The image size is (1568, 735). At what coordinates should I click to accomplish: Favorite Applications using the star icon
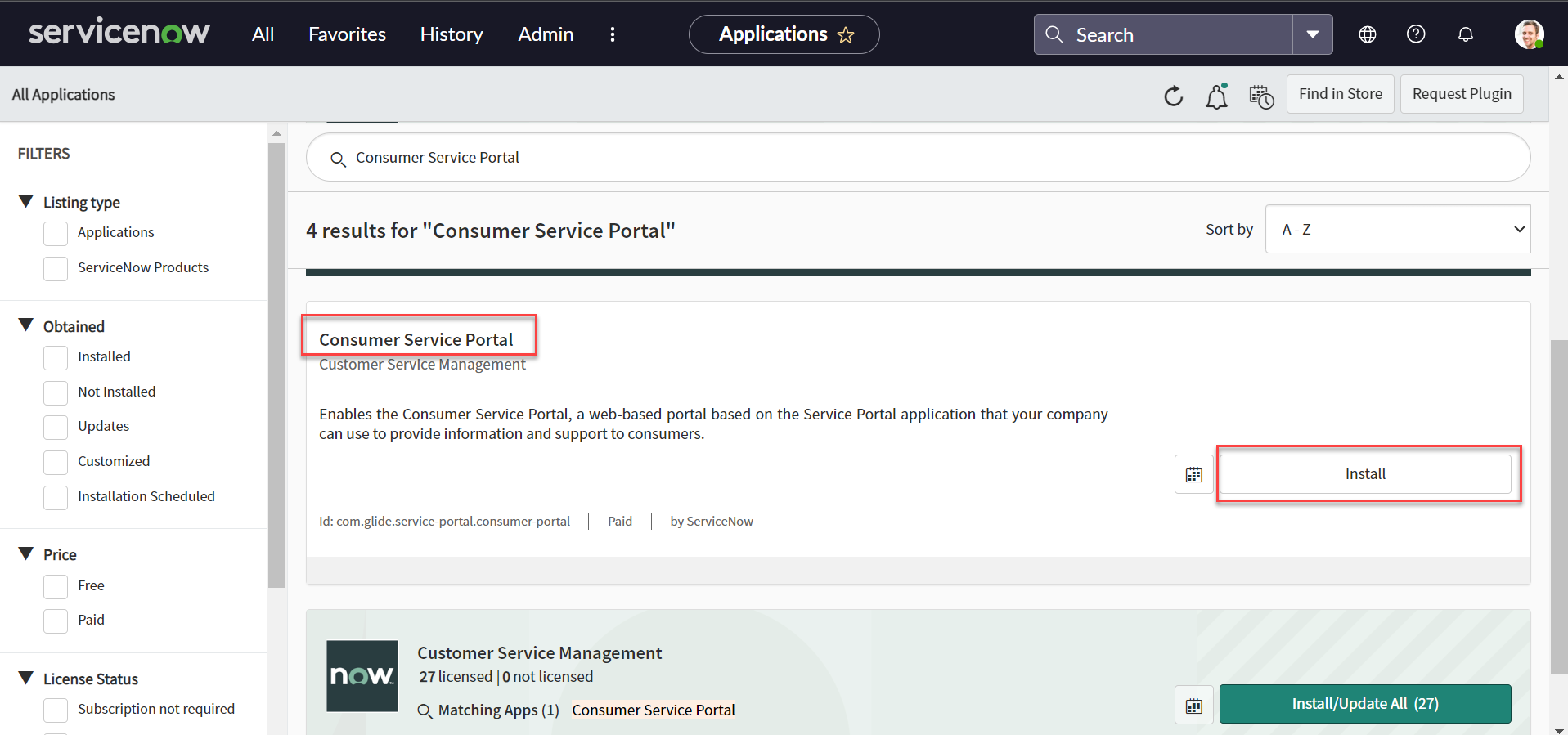[x=846, y=35]
